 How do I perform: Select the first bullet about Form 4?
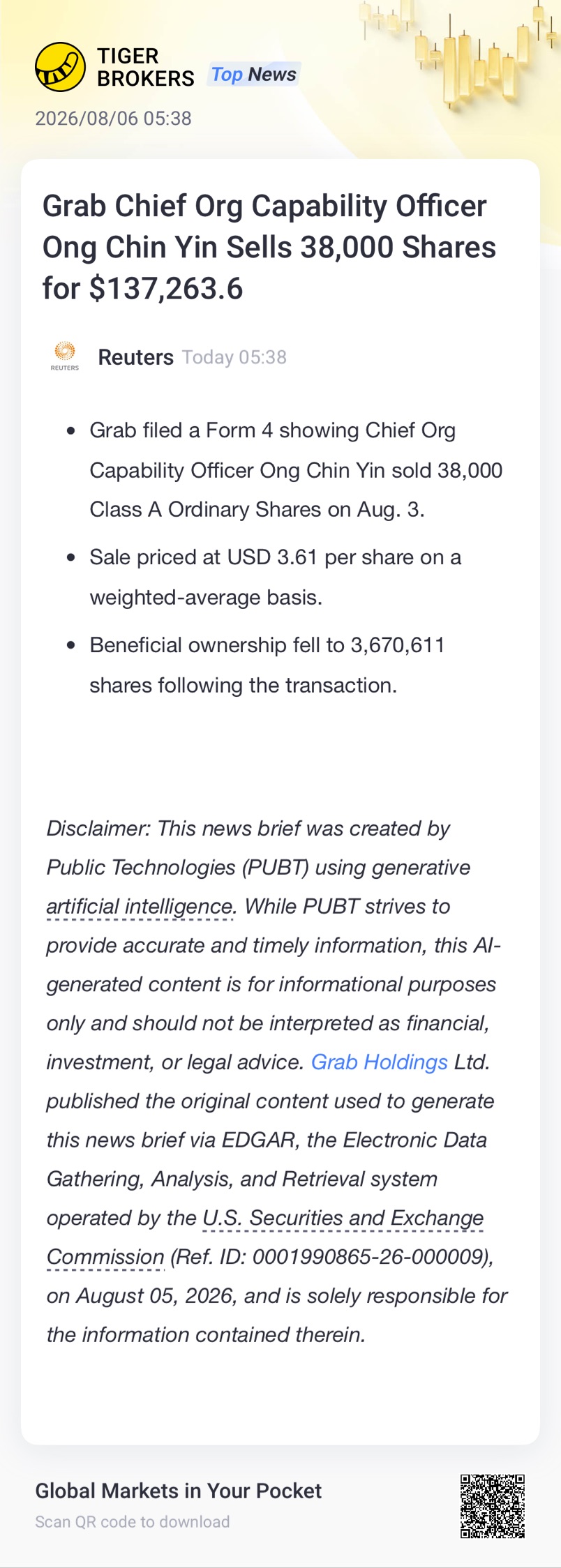coord(296,470)
